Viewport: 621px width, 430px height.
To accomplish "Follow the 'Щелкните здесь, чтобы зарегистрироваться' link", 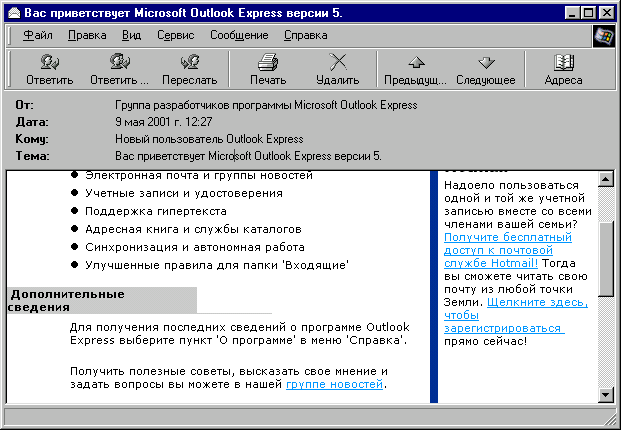I will point(516,315).
